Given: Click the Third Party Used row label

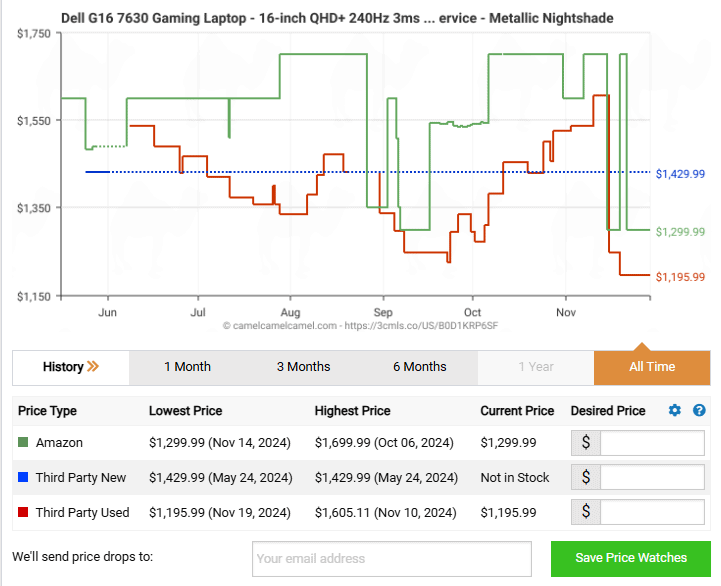Looking at the screenshot, I should point(82,512).
